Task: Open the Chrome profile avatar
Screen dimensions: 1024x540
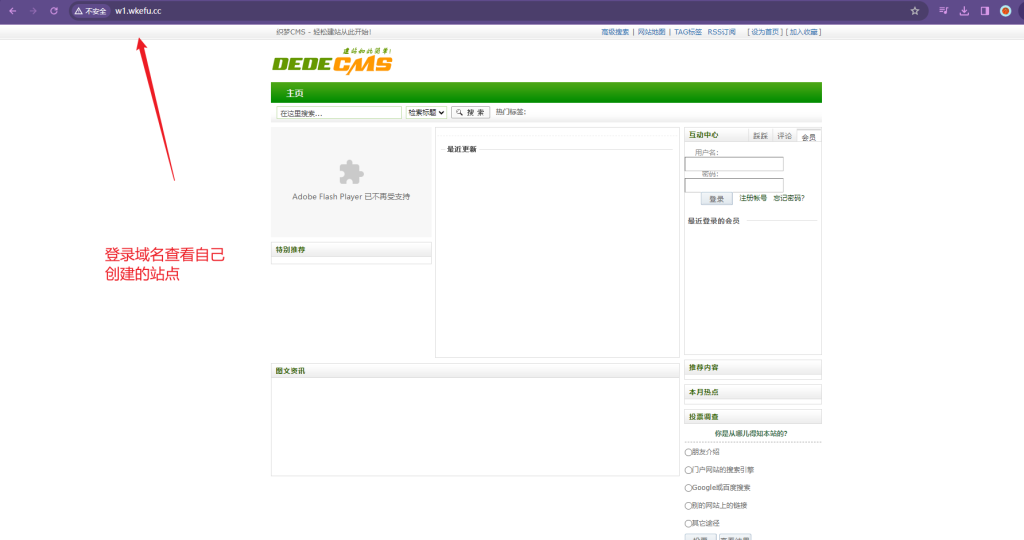Action: coord(1005,11)
